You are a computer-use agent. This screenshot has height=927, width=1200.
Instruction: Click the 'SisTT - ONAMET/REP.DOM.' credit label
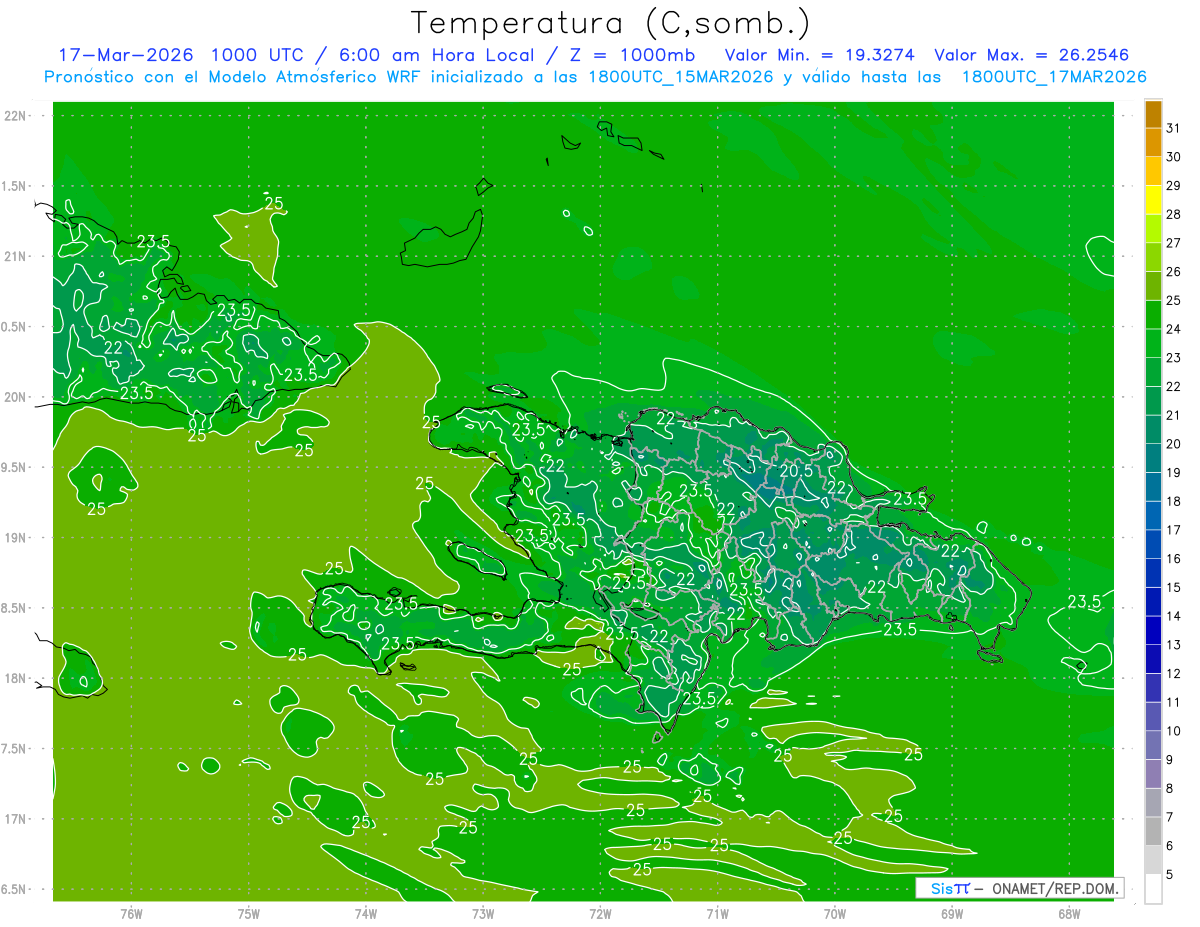click(1020, 888)
